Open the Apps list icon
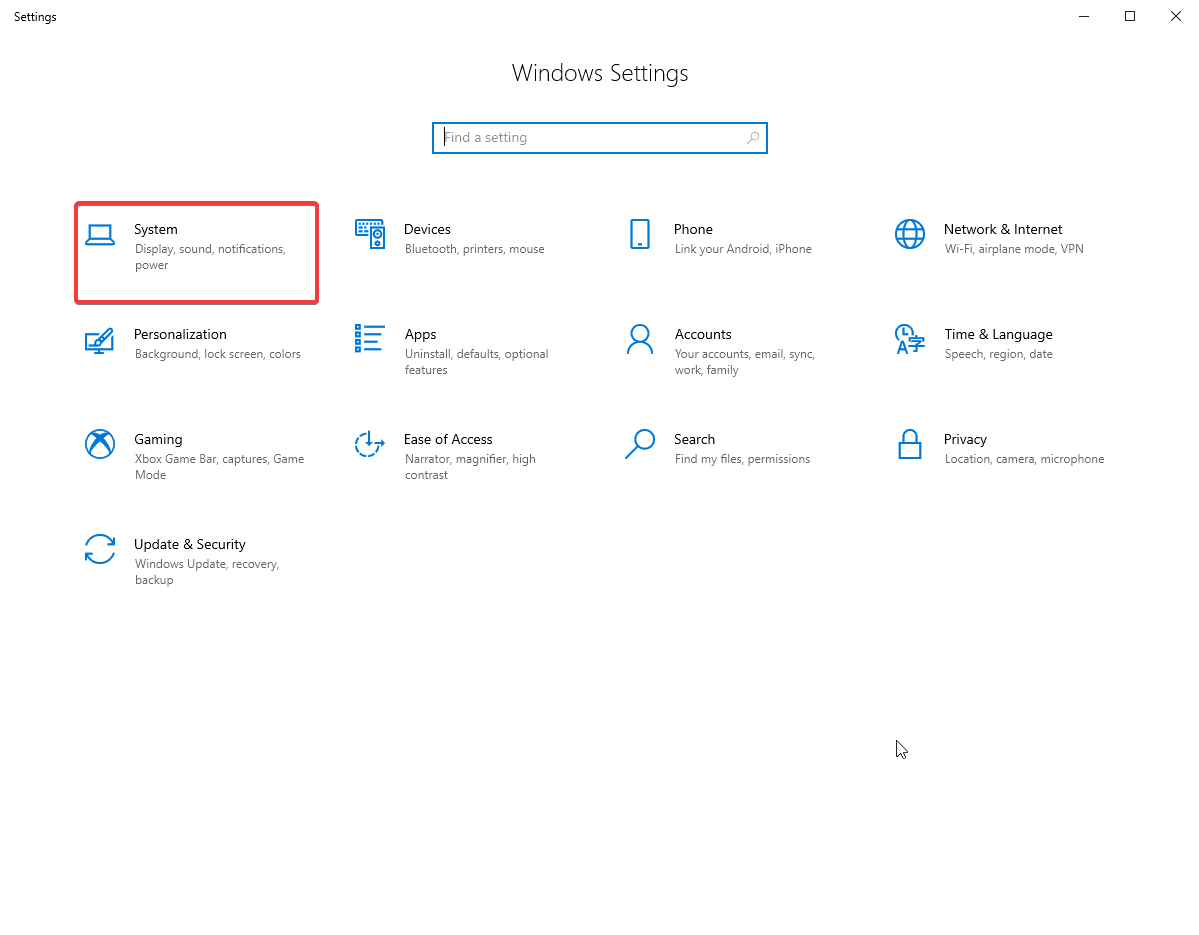 coord(370,339)
